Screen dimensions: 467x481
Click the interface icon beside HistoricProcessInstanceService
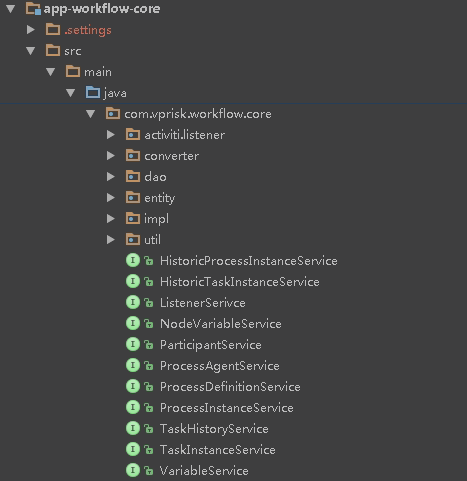133,260
